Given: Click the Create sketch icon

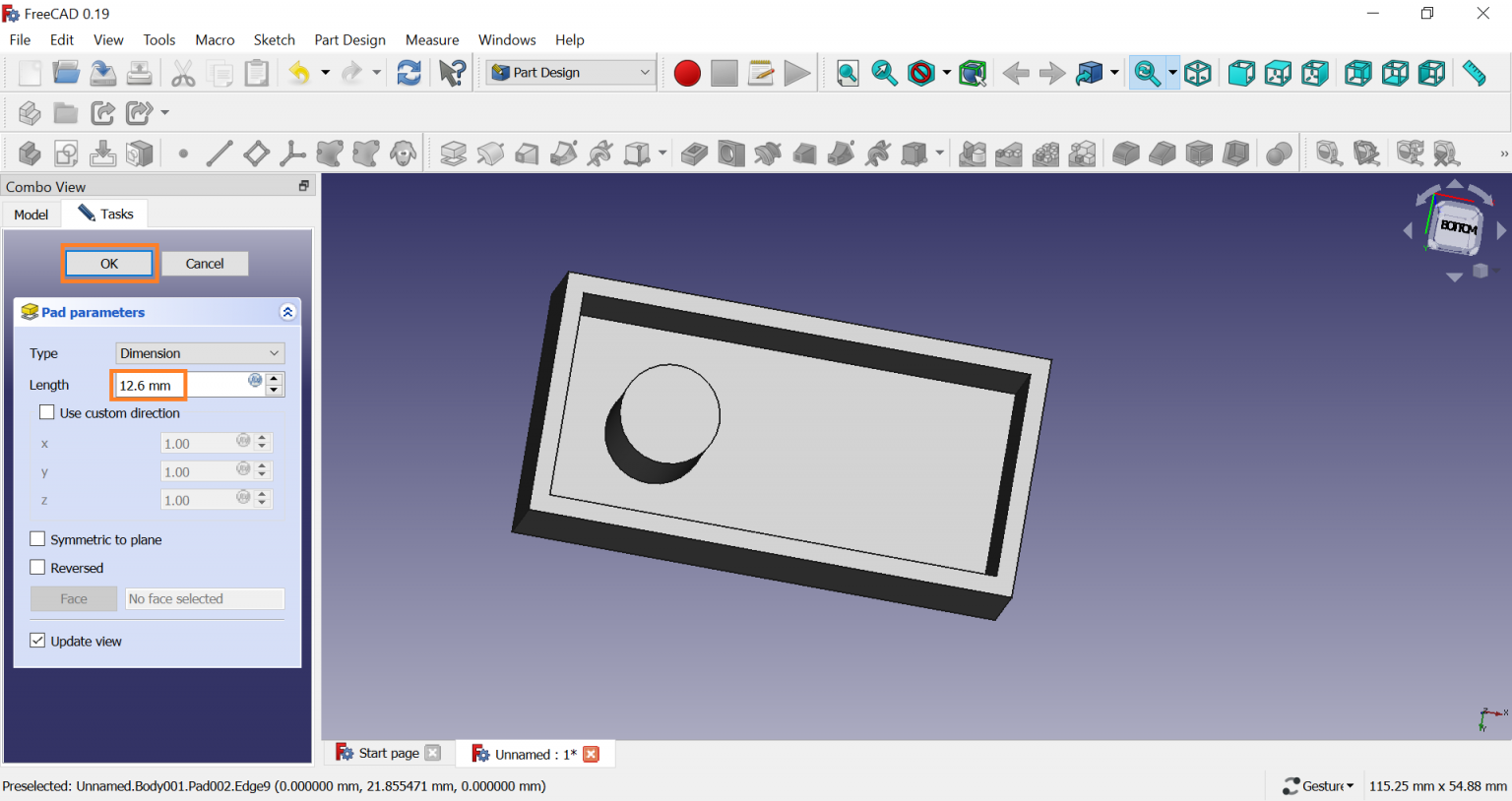Looking at the screenshot, I should (66, 154).
